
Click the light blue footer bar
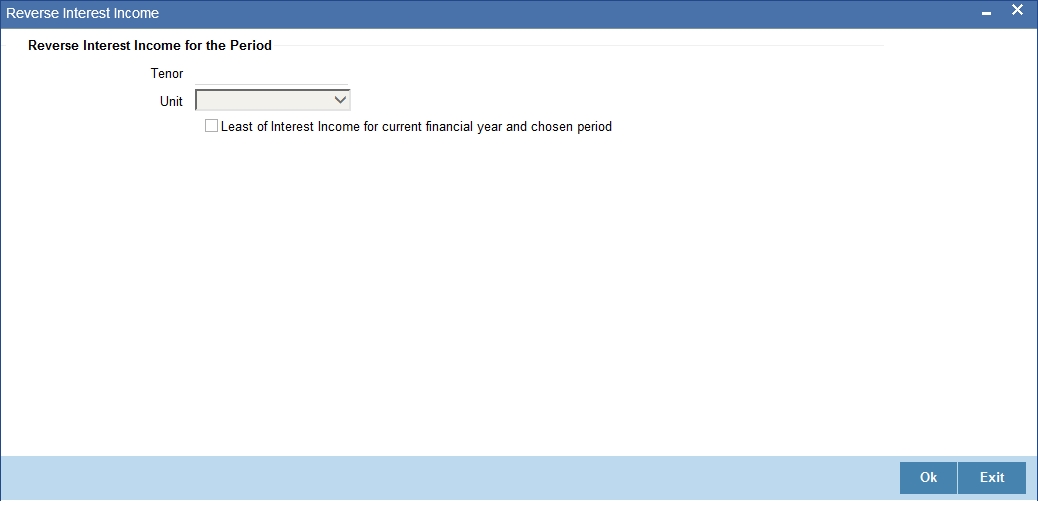point(450,478)
